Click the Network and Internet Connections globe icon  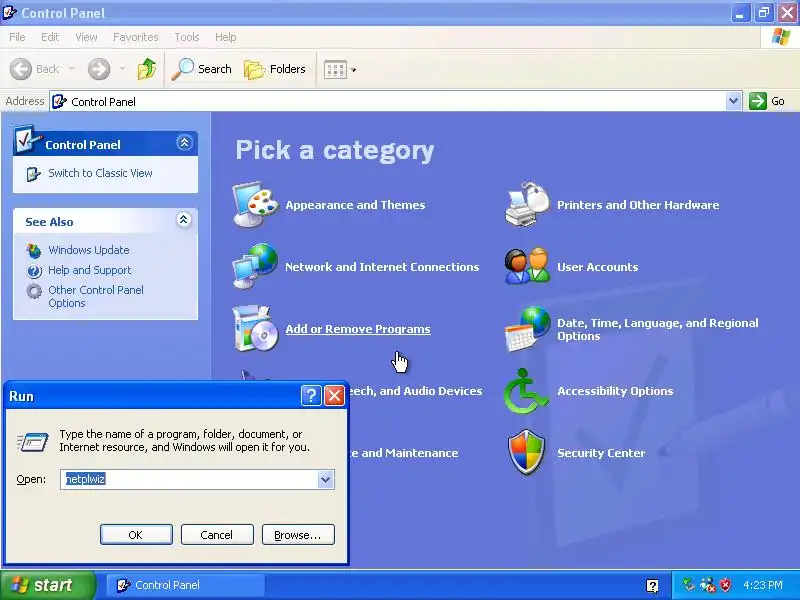[x=255, y=266]
